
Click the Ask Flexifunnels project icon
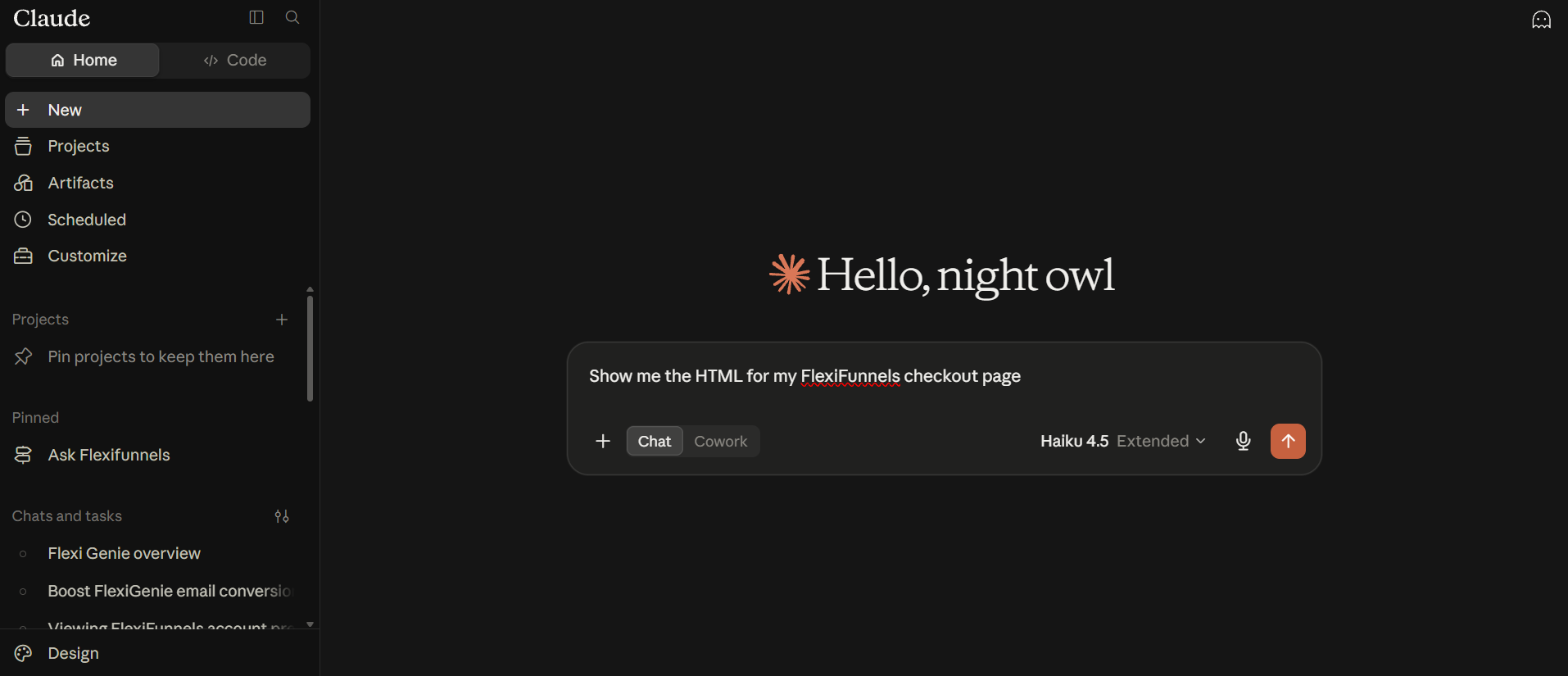[23, 455]
